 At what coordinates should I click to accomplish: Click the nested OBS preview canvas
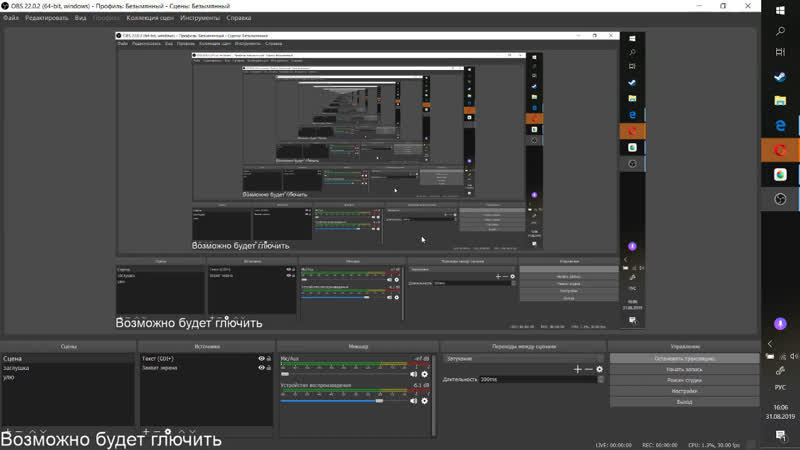[x=380, y=180]
